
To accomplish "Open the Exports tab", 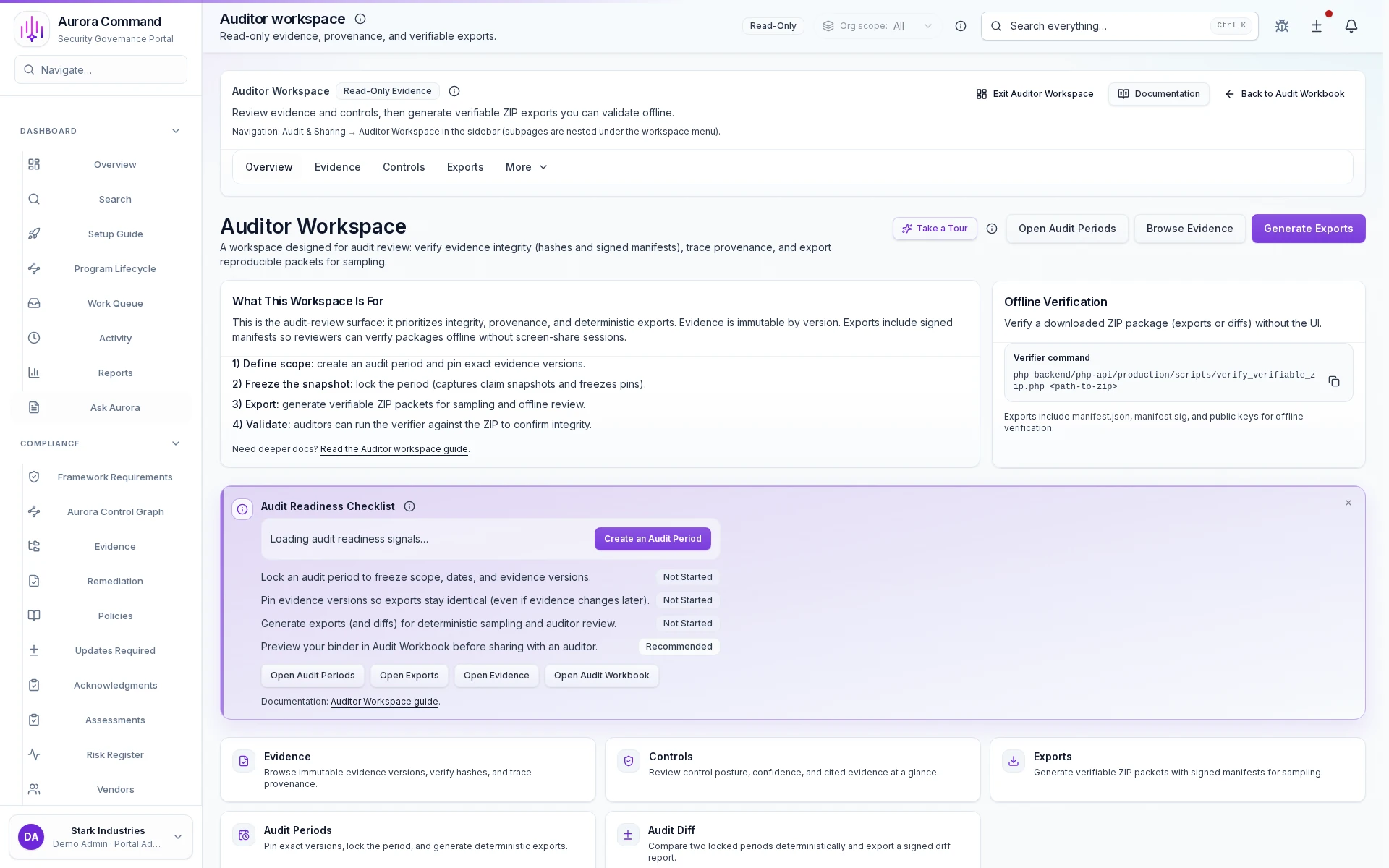I will pos(465,167).
